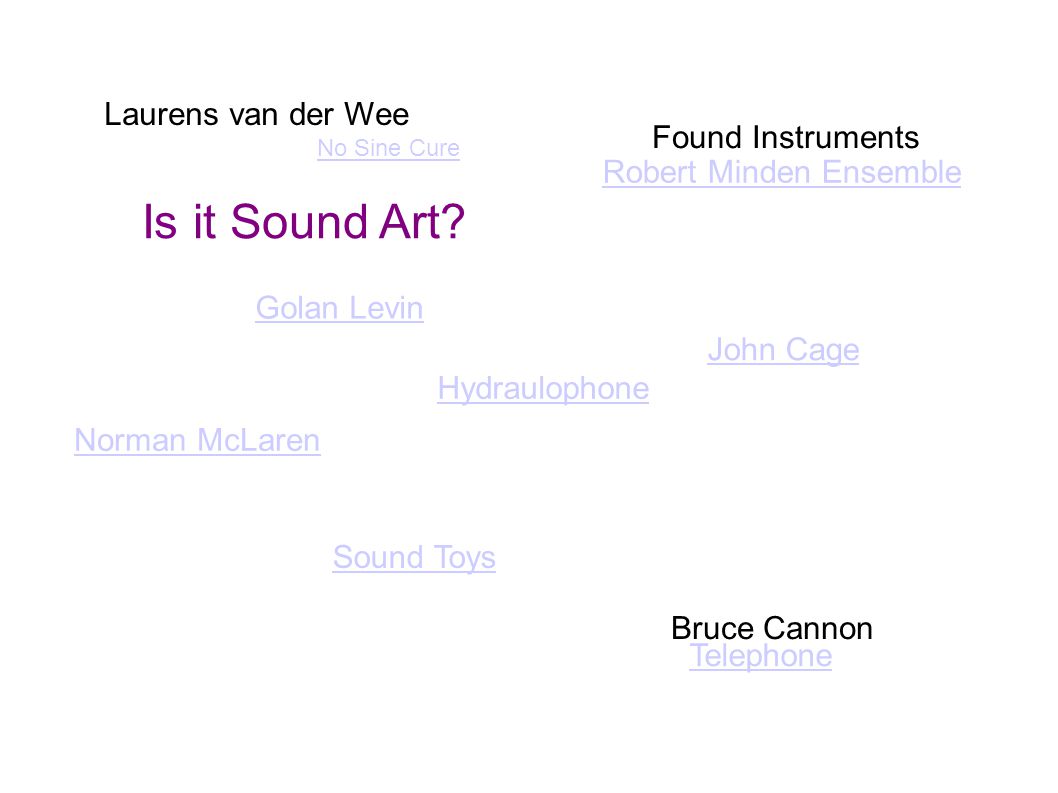Click the Found Instruments heading

coord(785,137)
